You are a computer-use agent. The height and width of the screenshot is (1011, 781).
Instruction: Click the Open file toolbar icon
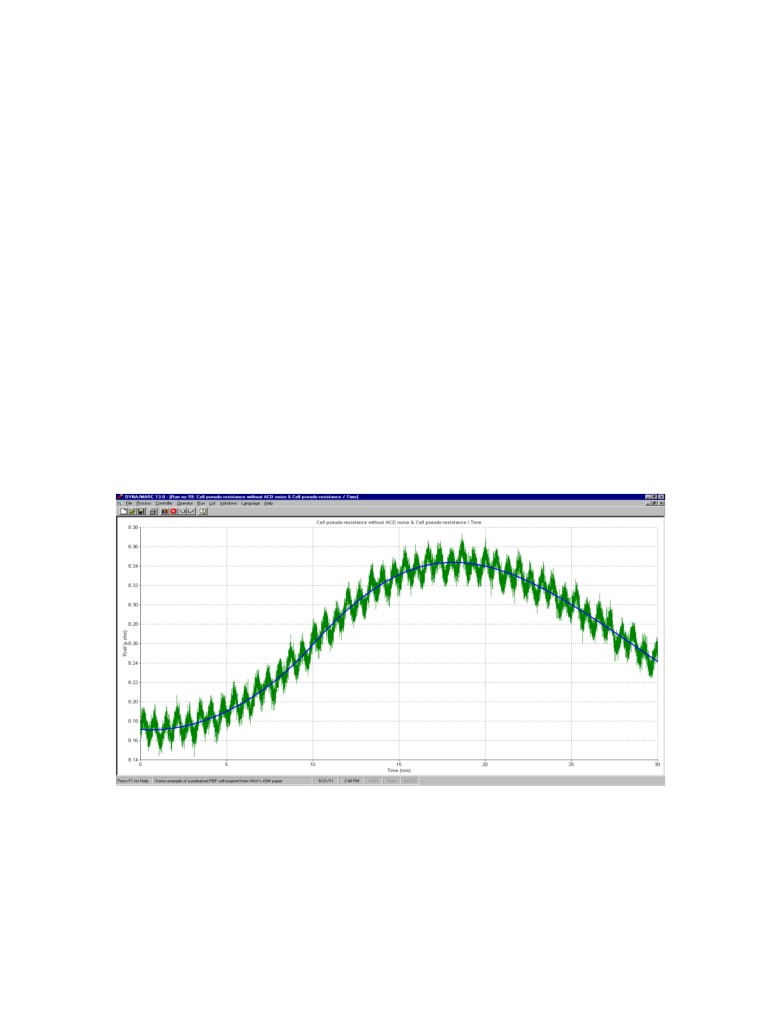coord(132,511)
